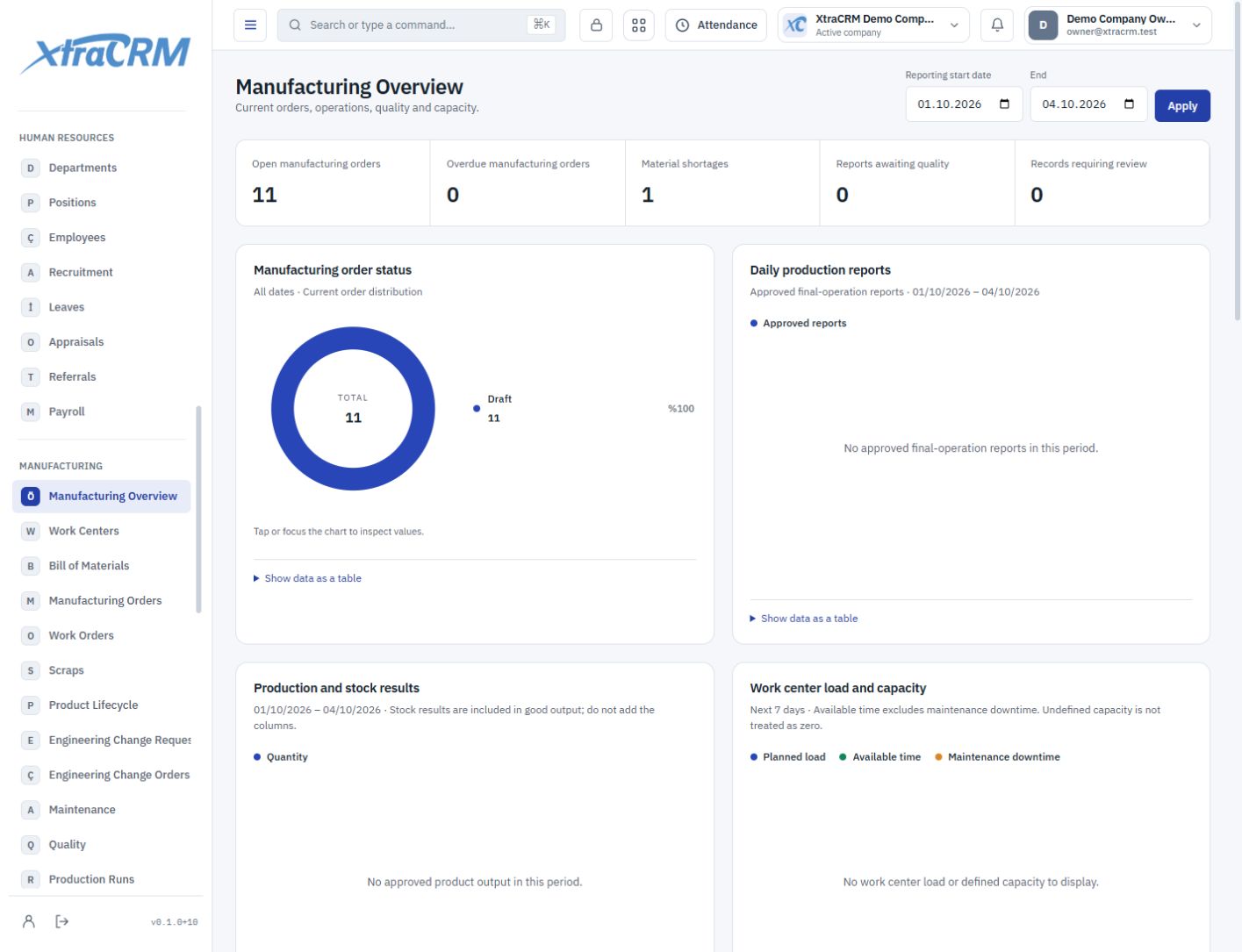Click the user profile icon at sidebar bottom

(x=29, y=921)
